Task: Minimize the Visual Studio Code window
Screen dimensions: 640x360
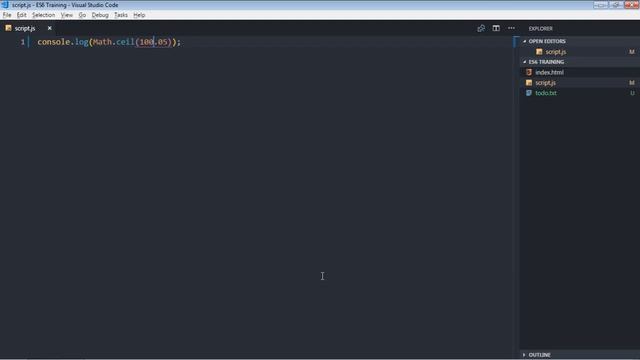Action: (x=600, y=4)
